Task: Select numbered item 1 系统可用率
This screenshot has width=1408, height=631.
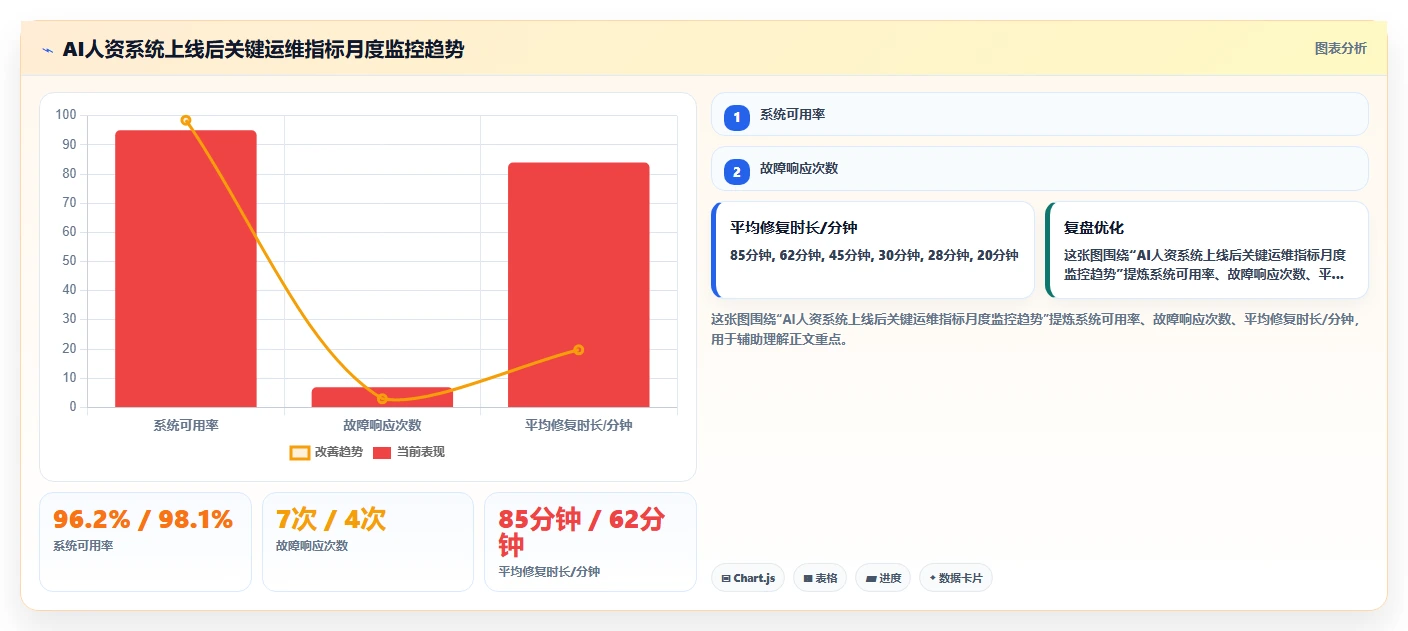Action: (x=1040, y=114)
